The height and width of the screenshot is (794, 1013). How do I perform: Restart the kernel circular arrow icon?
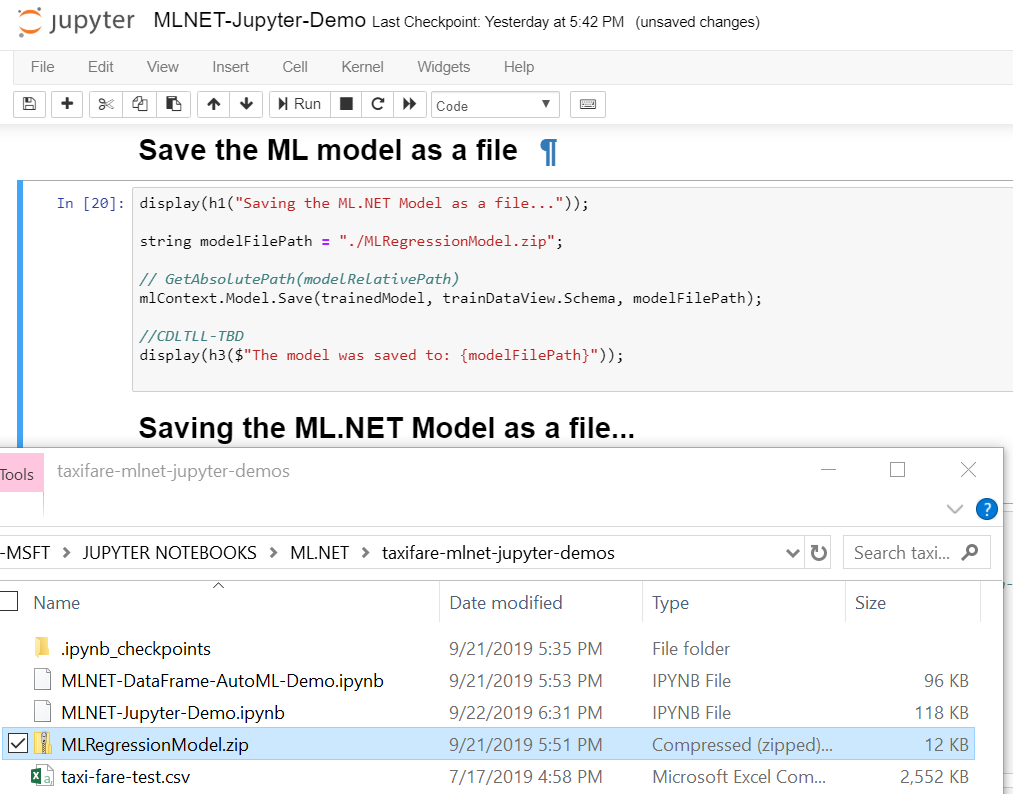tap(378, 104)
